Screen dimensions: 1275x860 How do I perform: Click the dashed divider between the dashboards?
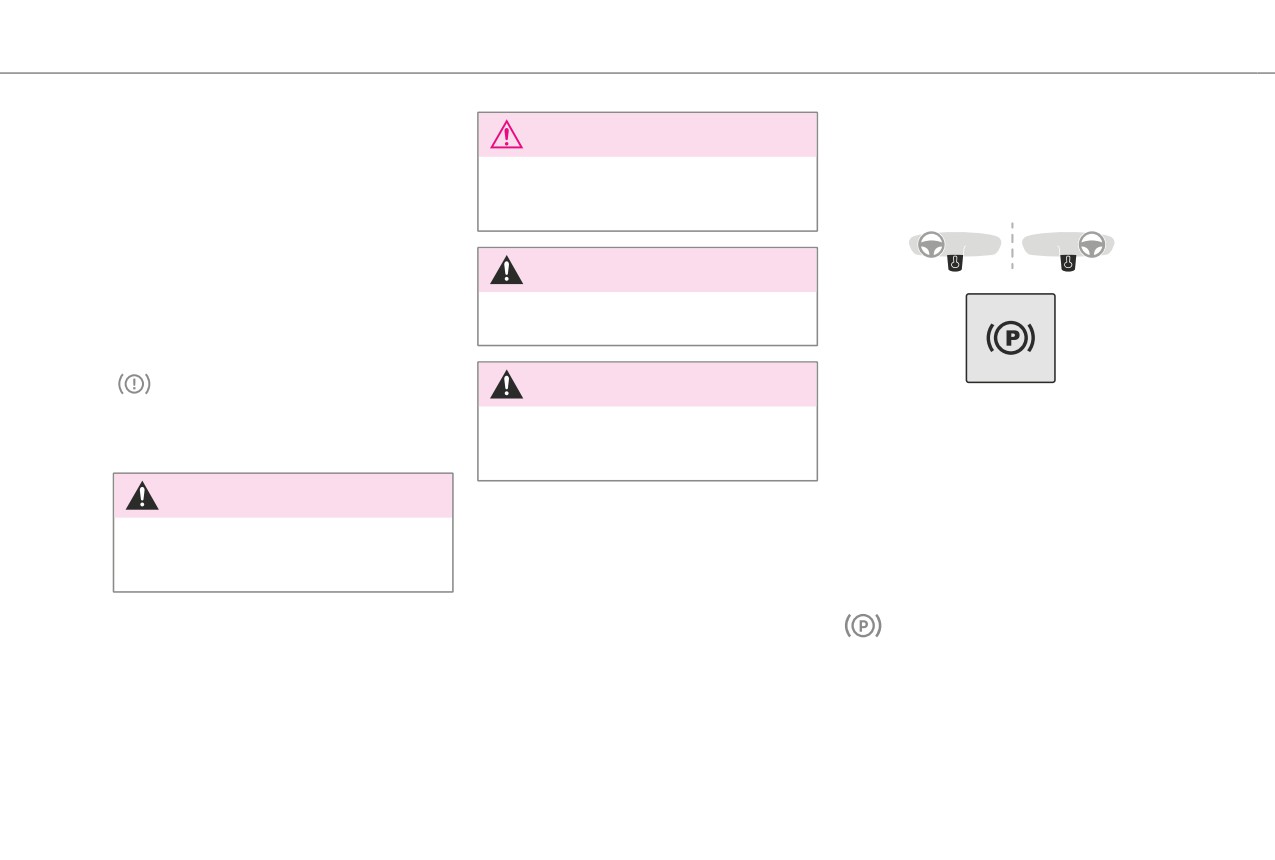pos(1012,245)
